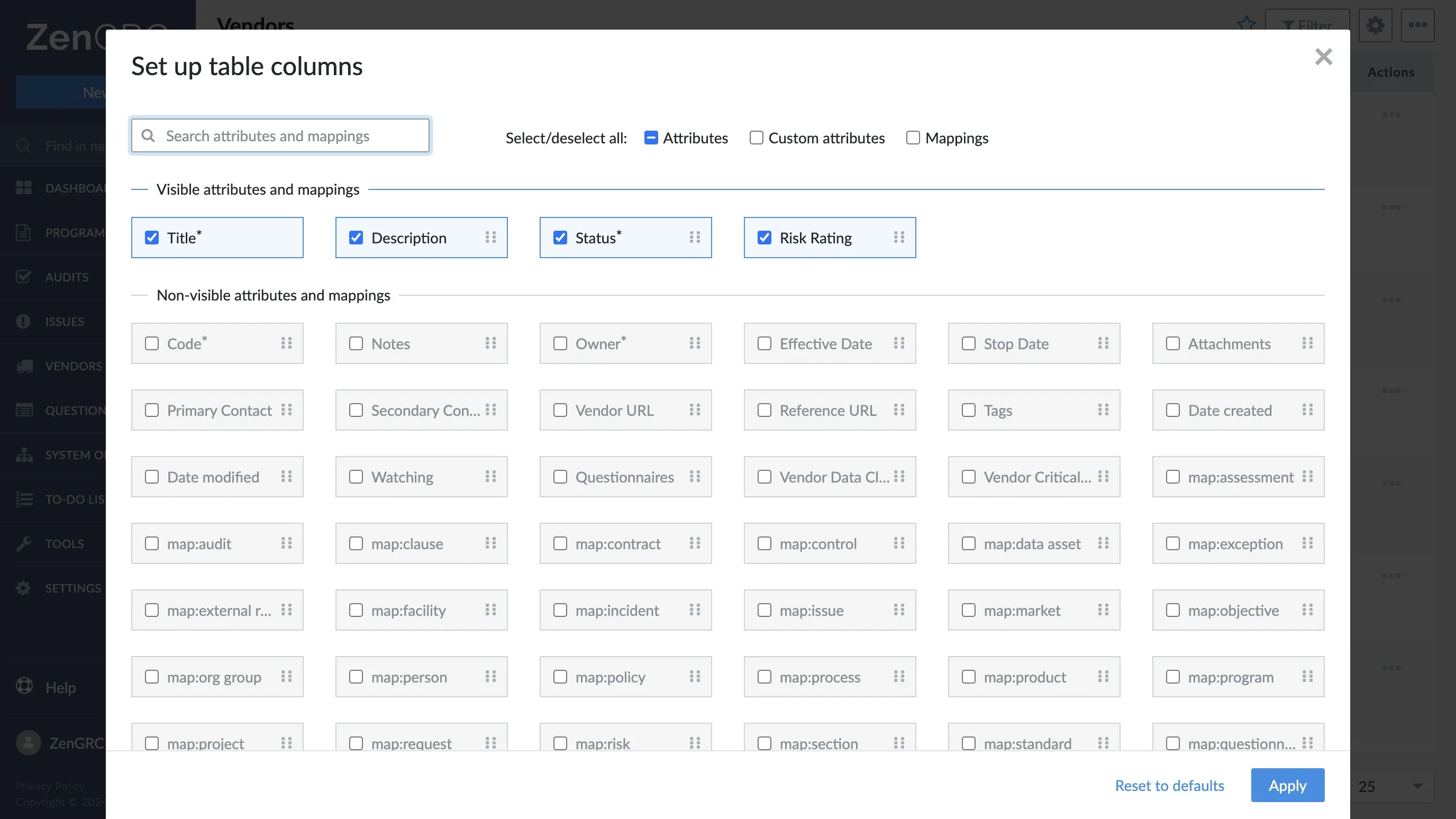This screenshot has height=819, width=1456.
Task: Enable the Date modified column checkbox
Action: coord(151,477)
